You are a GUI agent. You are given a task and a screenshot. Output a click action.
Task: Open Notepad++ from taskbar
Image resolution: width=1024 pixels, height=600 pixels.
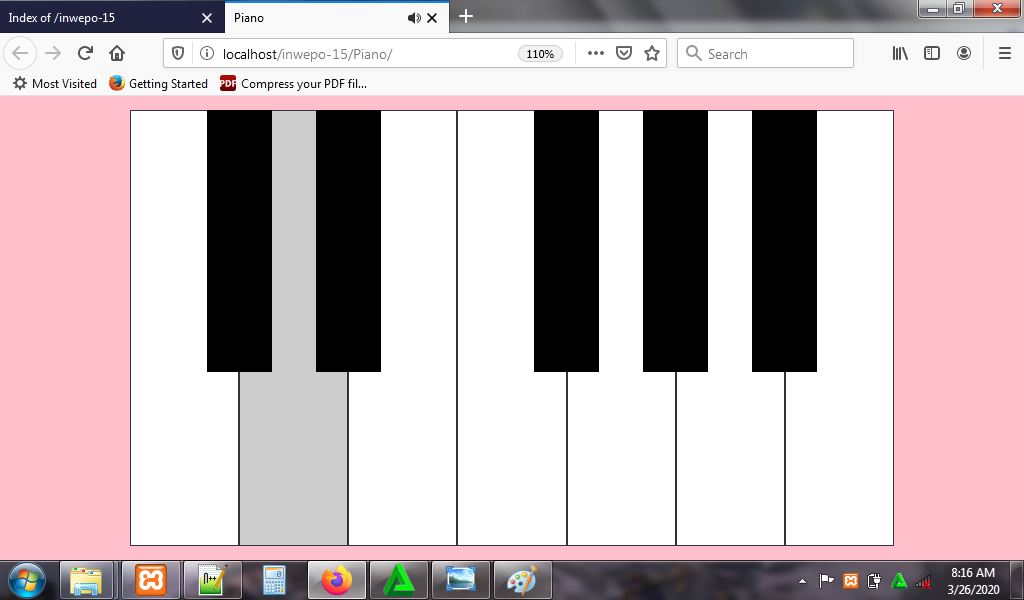coord(212,580)
